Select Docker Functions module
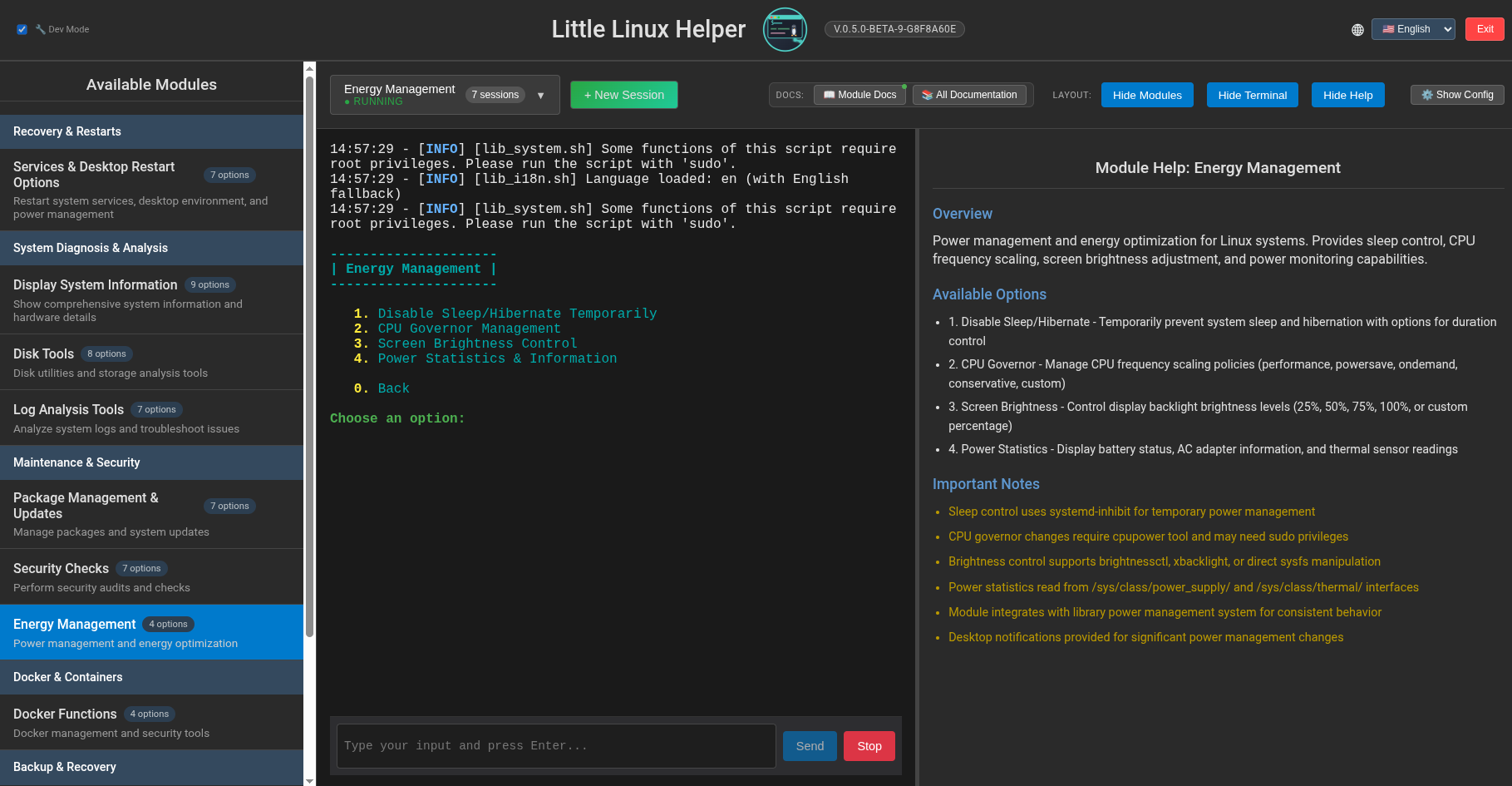This screenshot has width=1512, height=786. tap(151, 722)
